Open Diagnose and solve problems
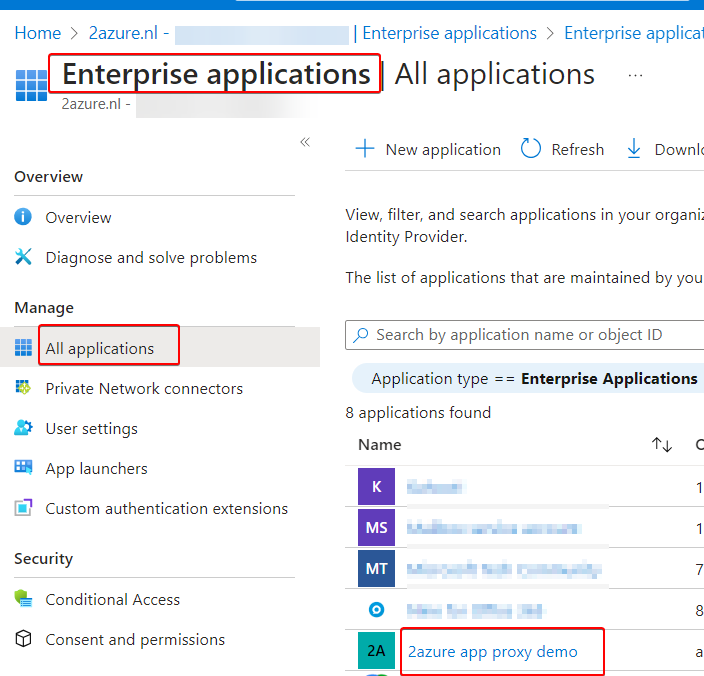704x676 pixels. 151,258
